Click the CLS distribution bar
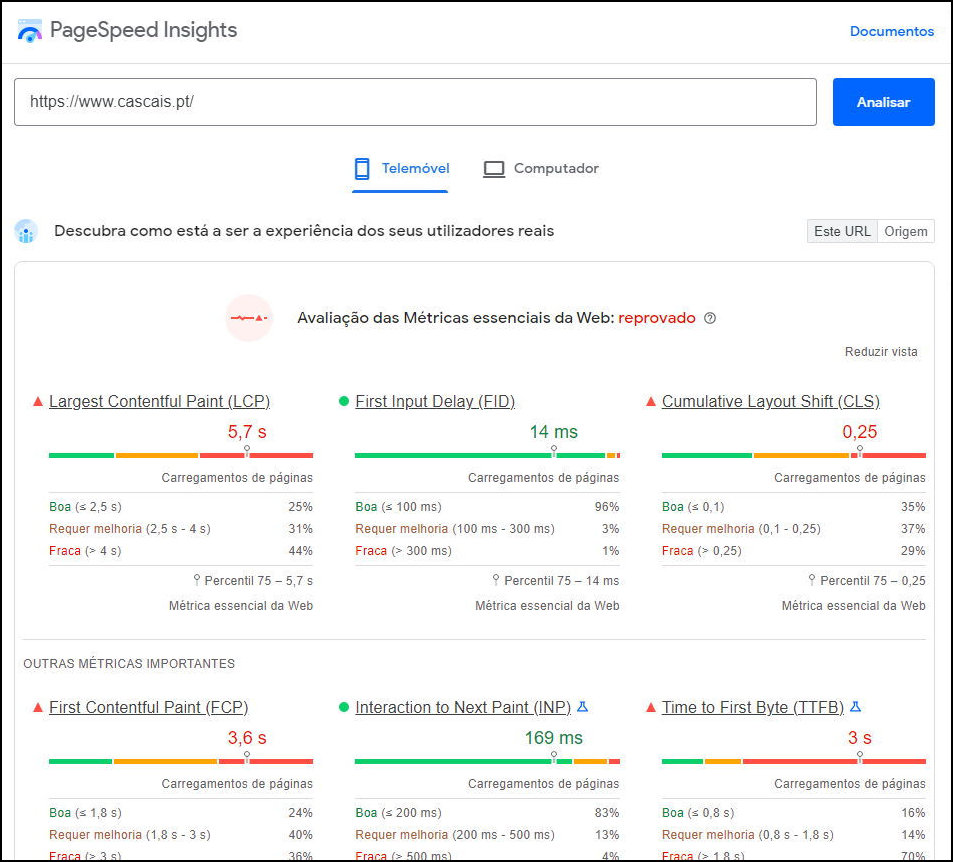Screen dimensions: 953x862 point(793,455)
